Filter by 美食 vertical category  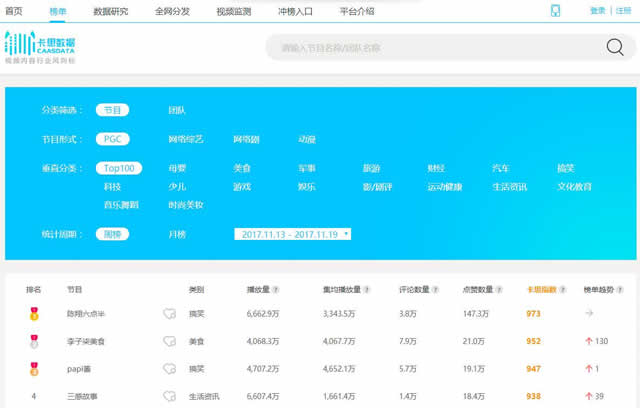click(242, 168)
